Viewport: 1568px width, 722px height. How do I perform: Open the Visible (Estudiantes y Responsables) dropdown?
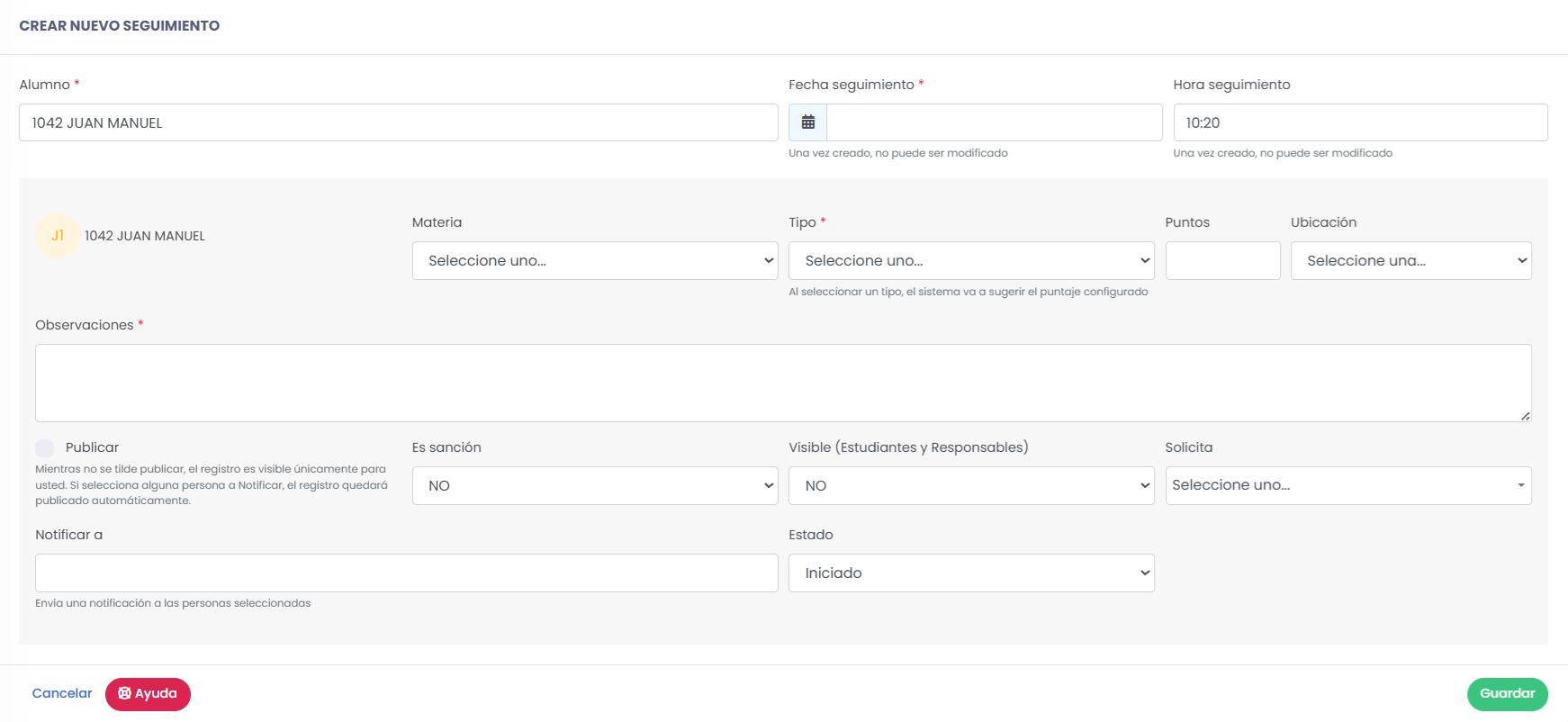(971, 485)
